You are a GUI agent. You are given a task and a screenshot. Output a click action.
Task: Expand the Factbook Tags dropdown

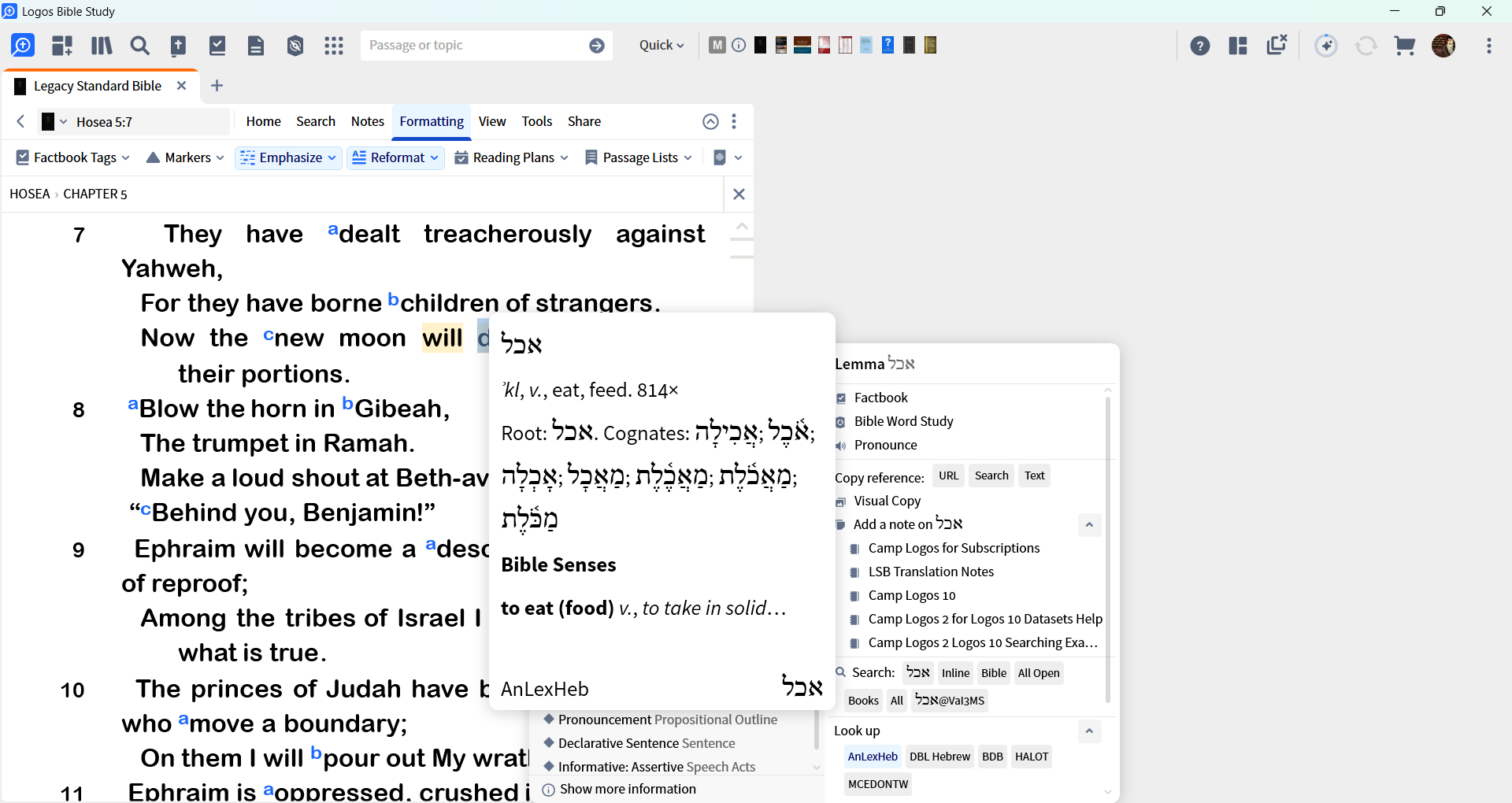pyautogui.click(x=72, y=157)
